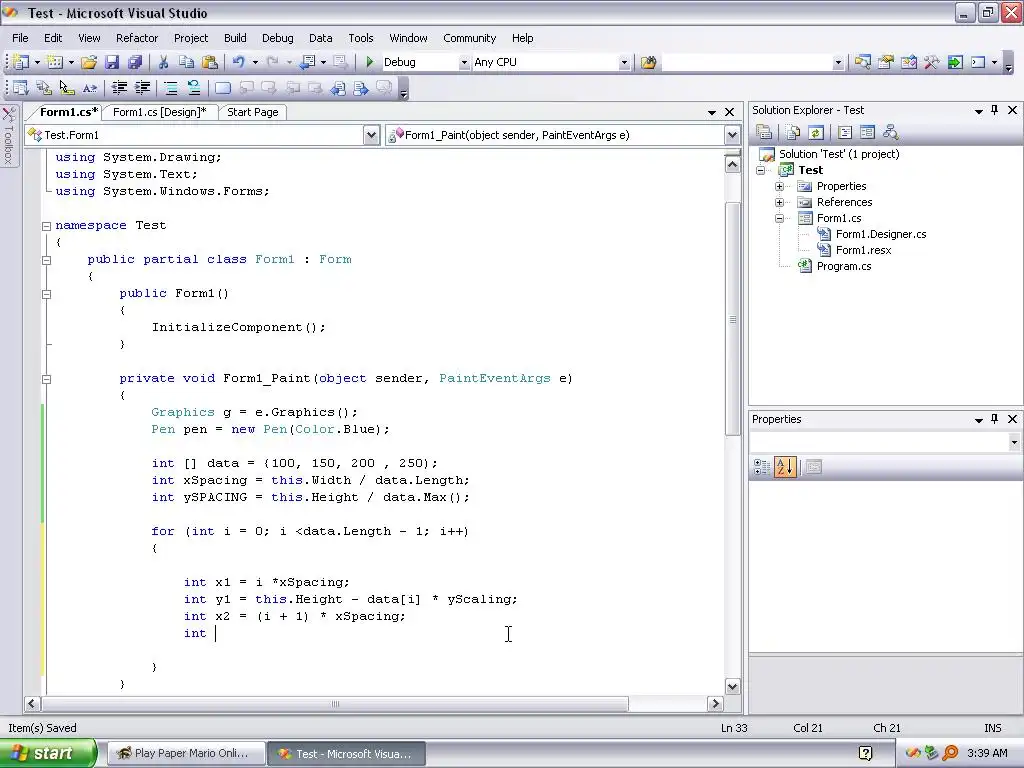
Task: Click the editor horizontal scrollbar right arrow
Action: click(715, 703)
